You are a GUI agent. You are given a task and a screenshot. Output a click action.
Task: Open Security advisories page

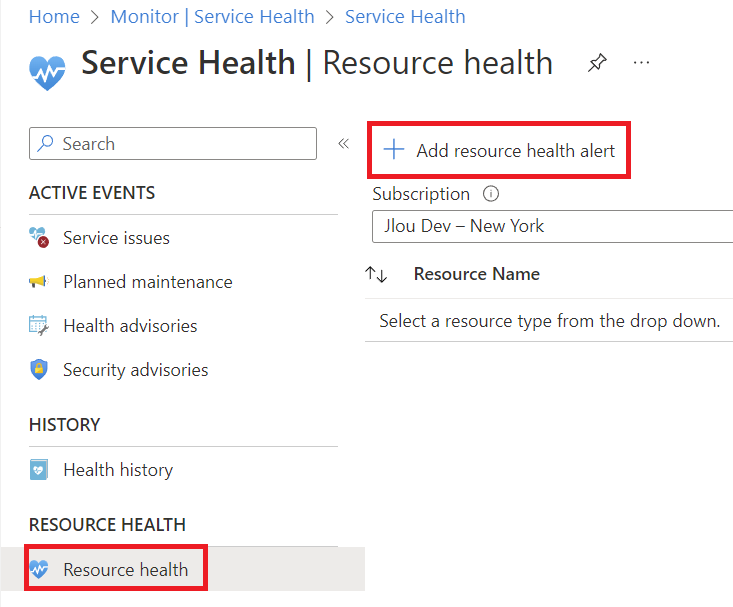[x=136, y=370]
